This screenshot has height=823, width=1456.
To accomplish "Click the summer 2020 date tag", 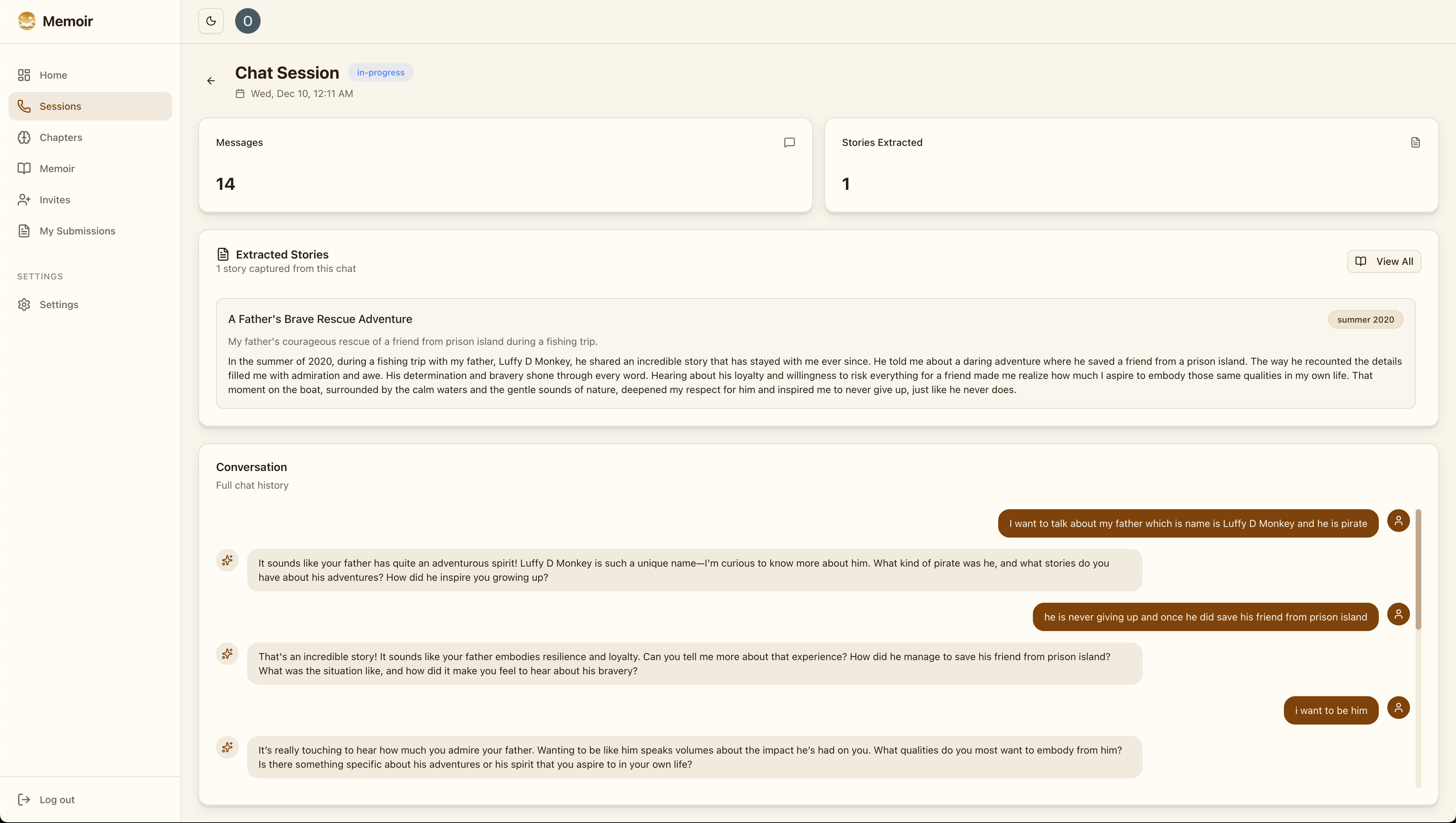I will point(1365,319).
